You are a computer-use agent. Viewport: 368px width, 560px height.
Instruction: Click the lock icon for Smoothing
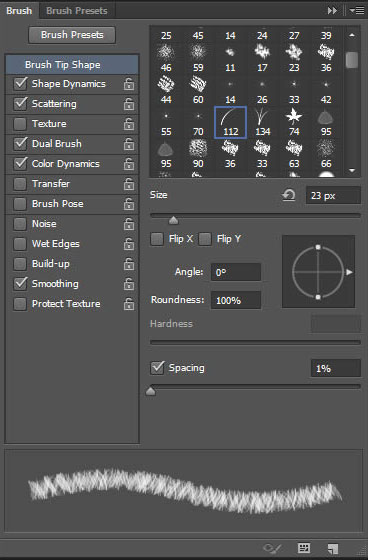click(129, 284)
